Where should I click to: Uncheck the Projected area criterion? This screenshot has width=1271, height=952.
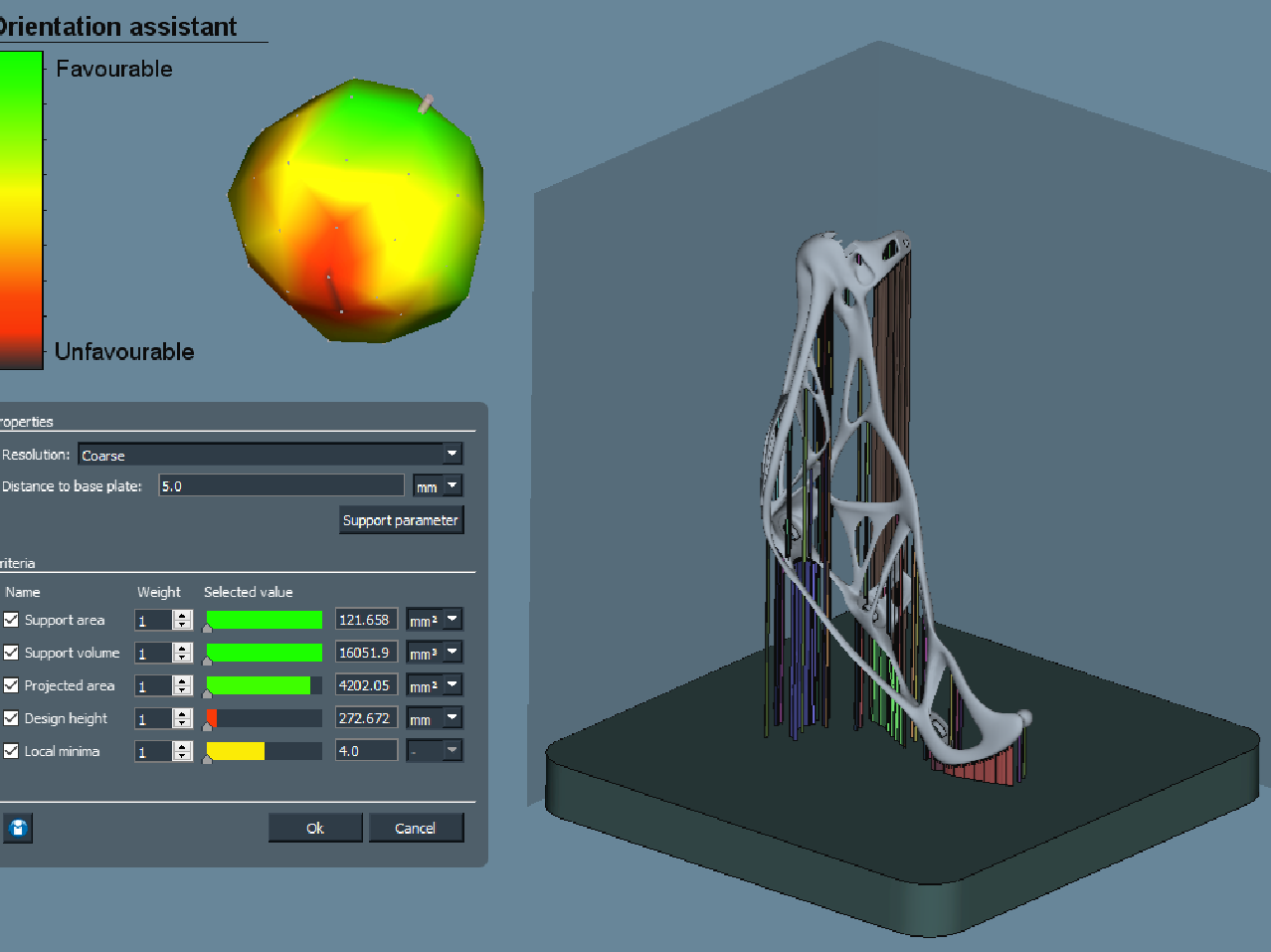[x=11, y=685]
